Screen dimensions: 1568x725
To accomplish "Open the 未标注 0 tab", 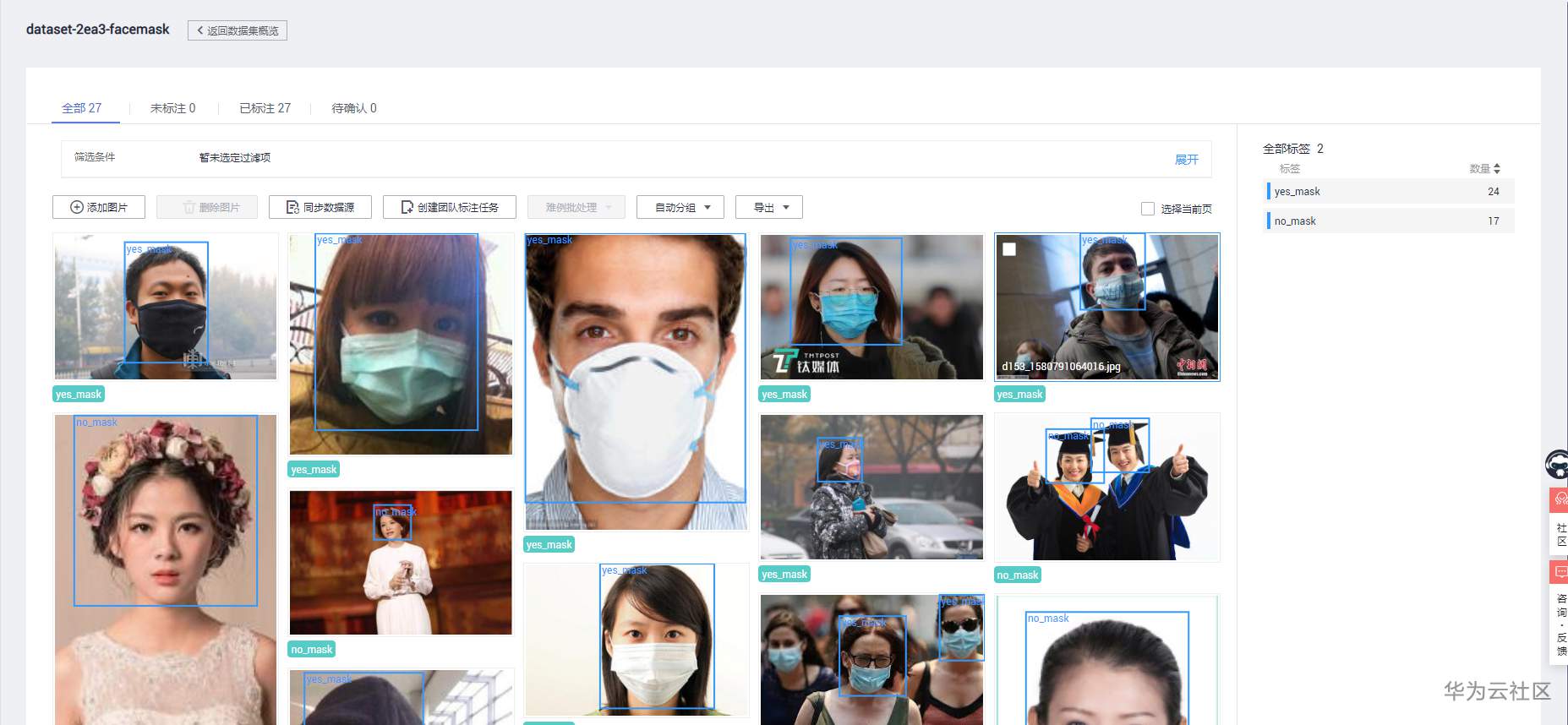I will (172, 108).
